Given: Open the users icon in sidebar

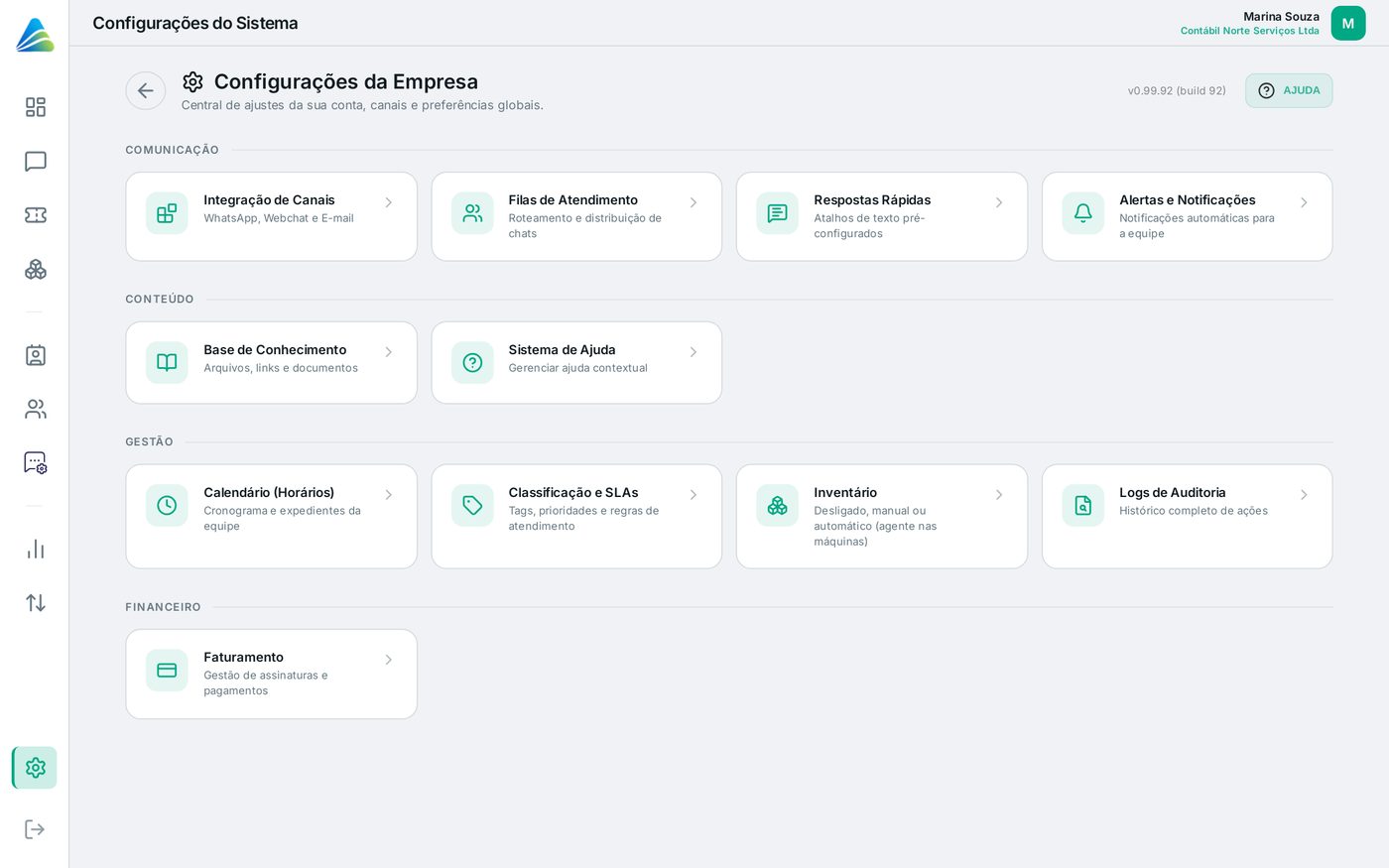Looking at the screenshot, I should [36, 409].
